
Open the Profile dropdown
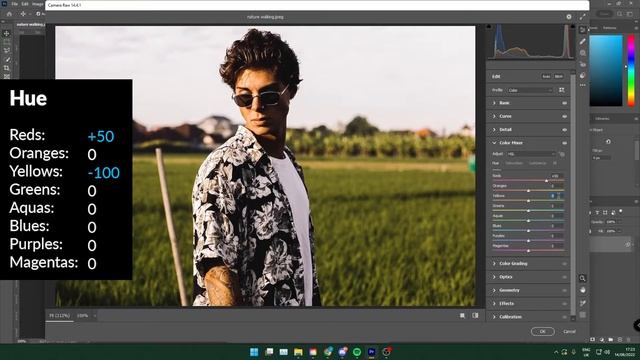pyautogui.click(x=530, y=90)
